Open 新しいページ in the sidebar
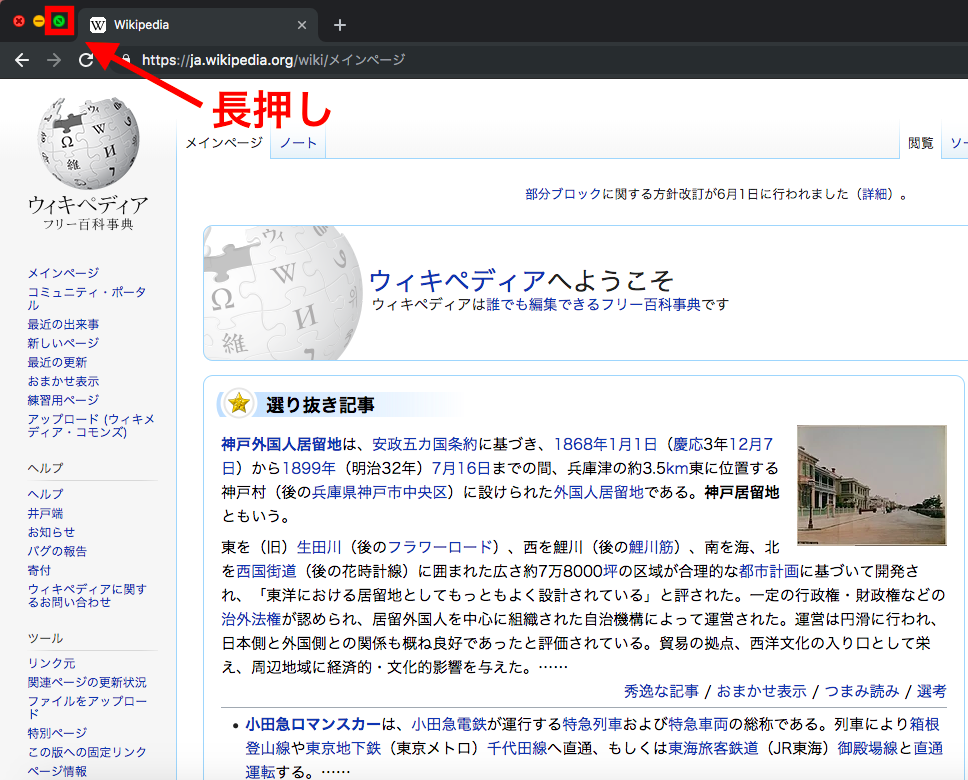 63,343
